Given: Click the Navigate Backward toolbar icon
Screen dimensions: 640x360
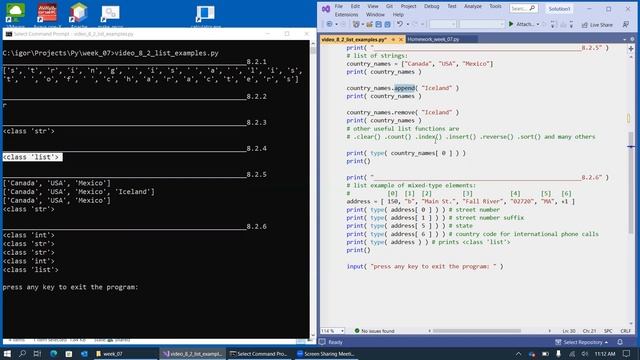Looking at the screenshot, I should click(329, 24).
